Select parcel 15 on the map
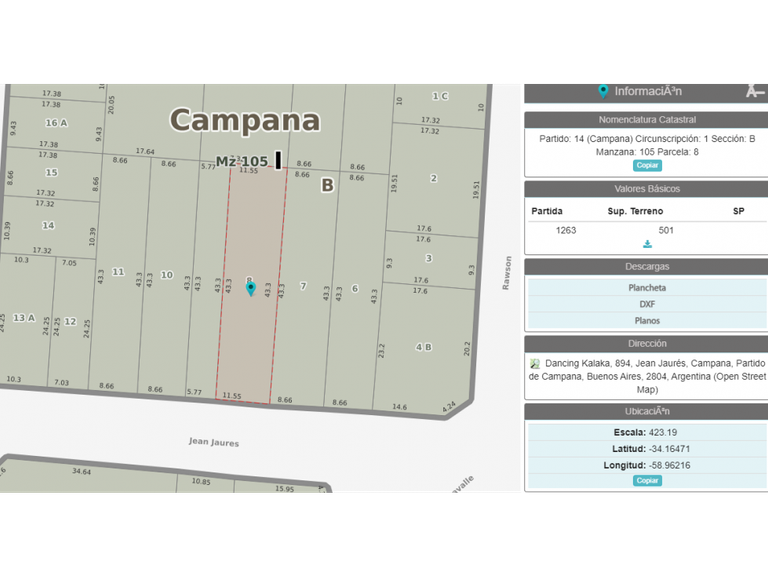The image size is (768, 576). tap(51, 172)
